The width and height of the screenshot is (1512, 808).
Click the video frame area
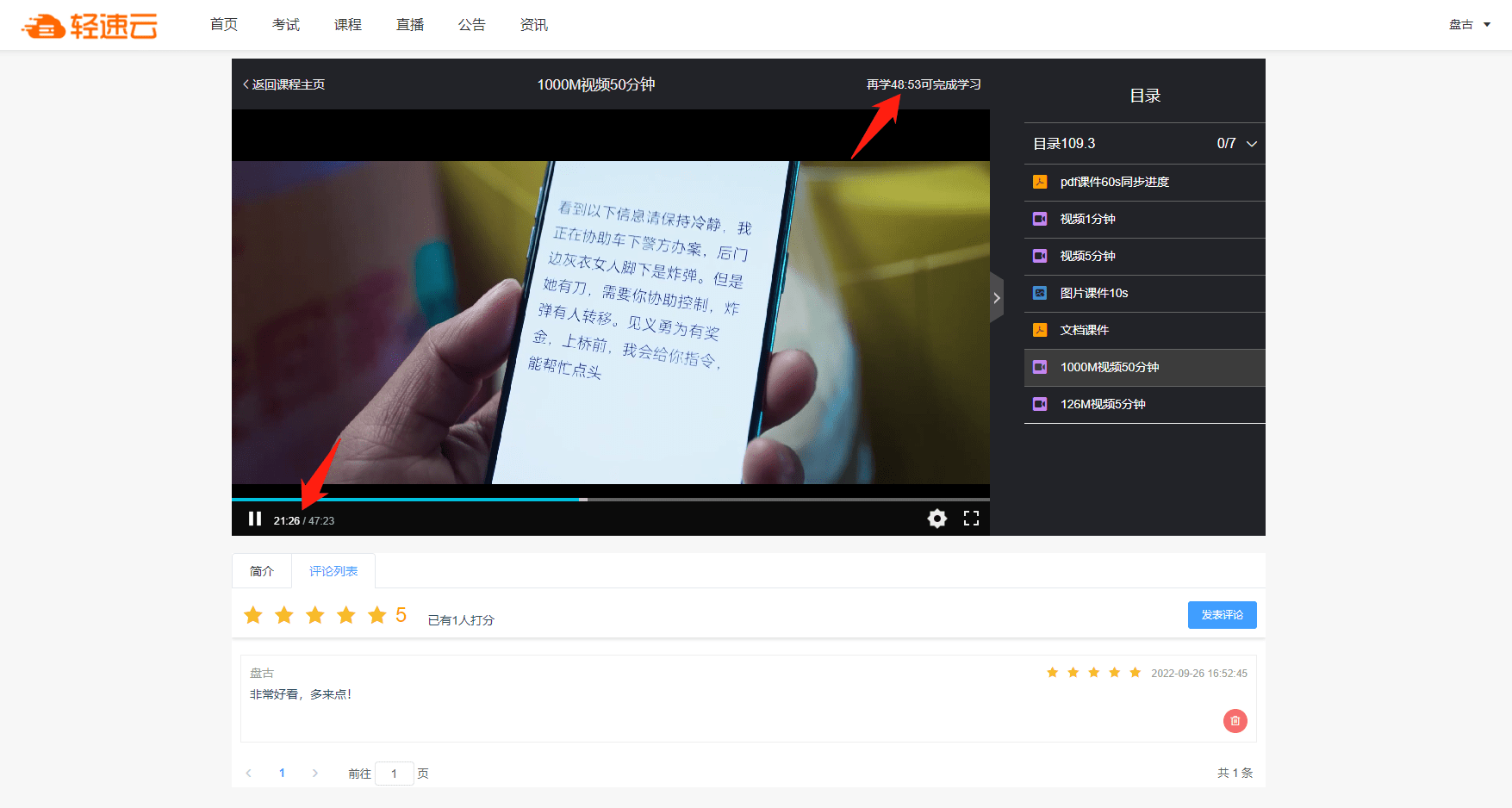[611, 322]
